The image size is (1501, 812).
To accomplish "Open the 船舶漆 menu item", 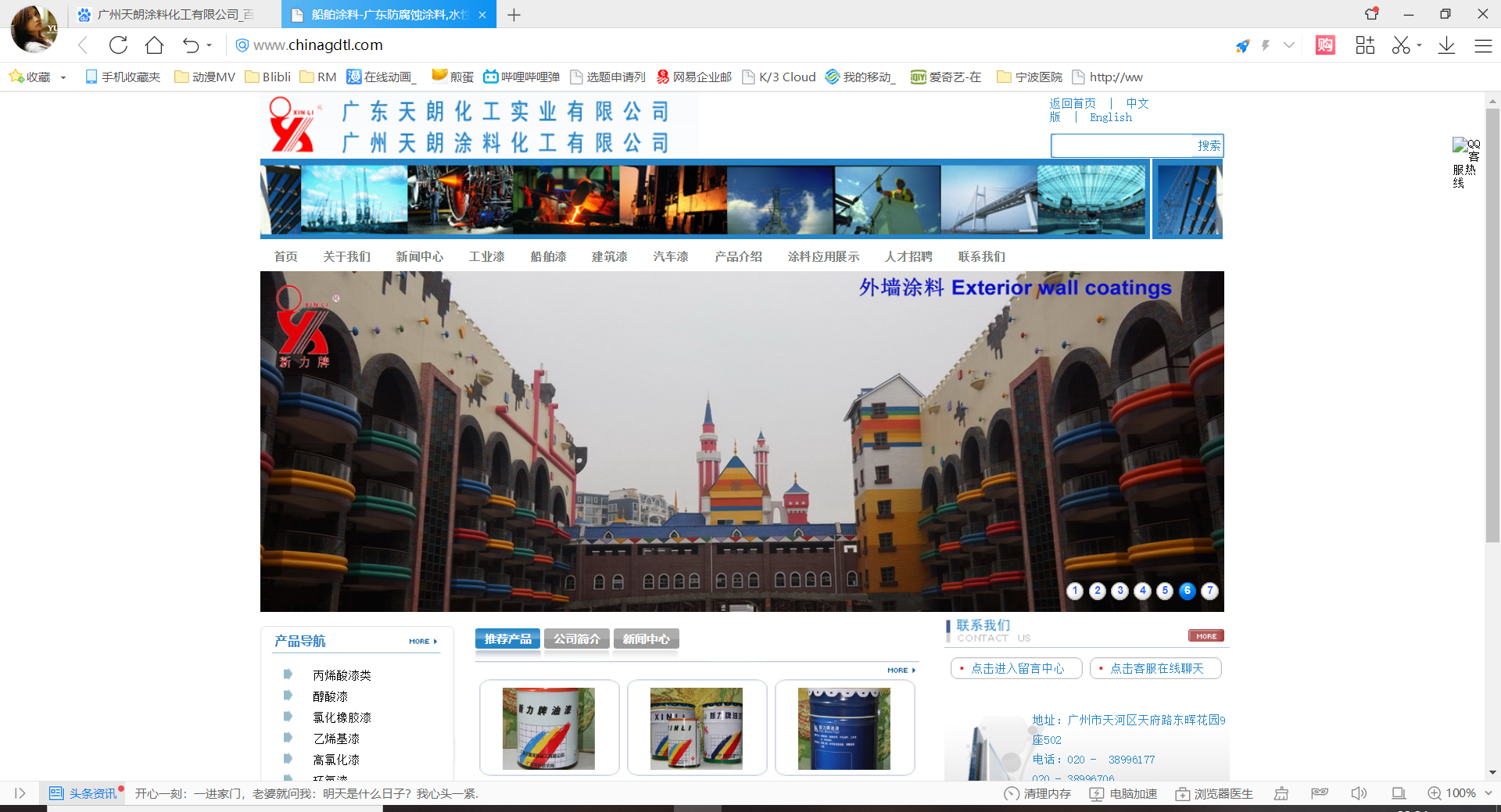I will [549, 256].
